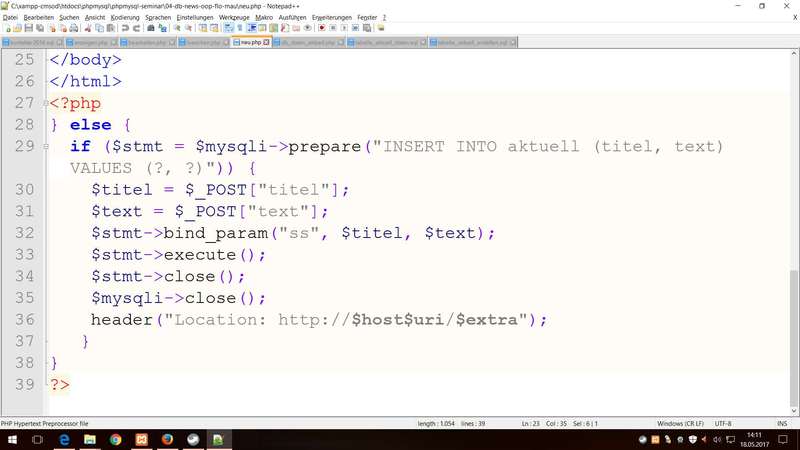Open the Makro menu

click(264, 17)
